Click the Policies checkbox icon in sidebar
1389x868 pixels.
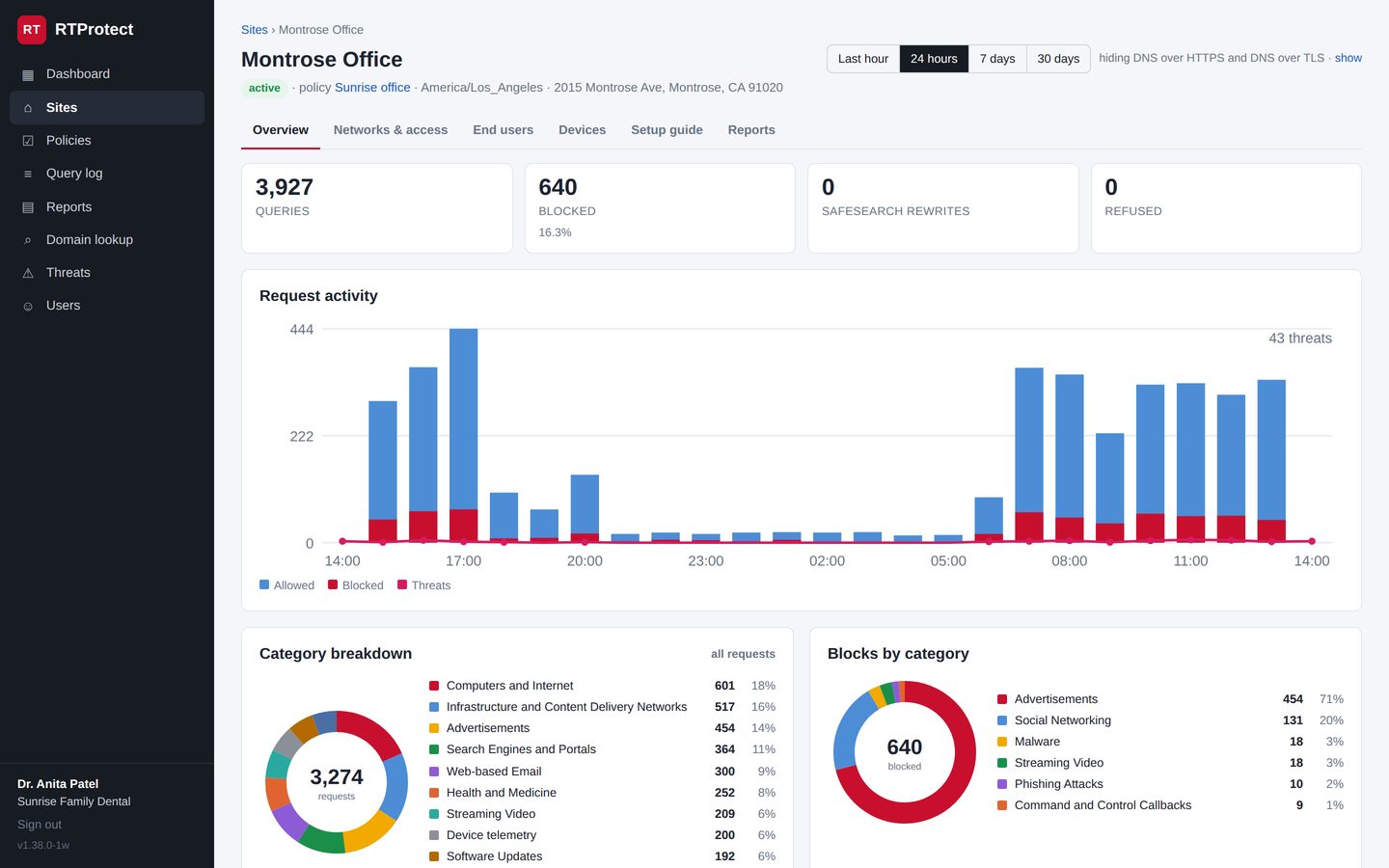pos(28,141)
